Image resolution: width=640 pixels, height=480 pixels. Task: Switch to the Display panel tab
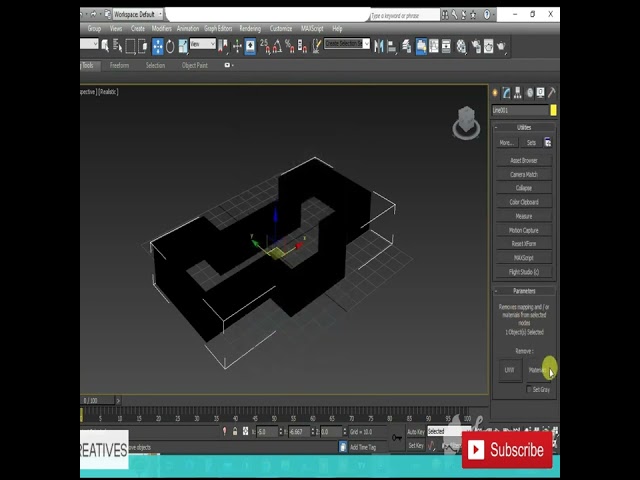[540, 93]
